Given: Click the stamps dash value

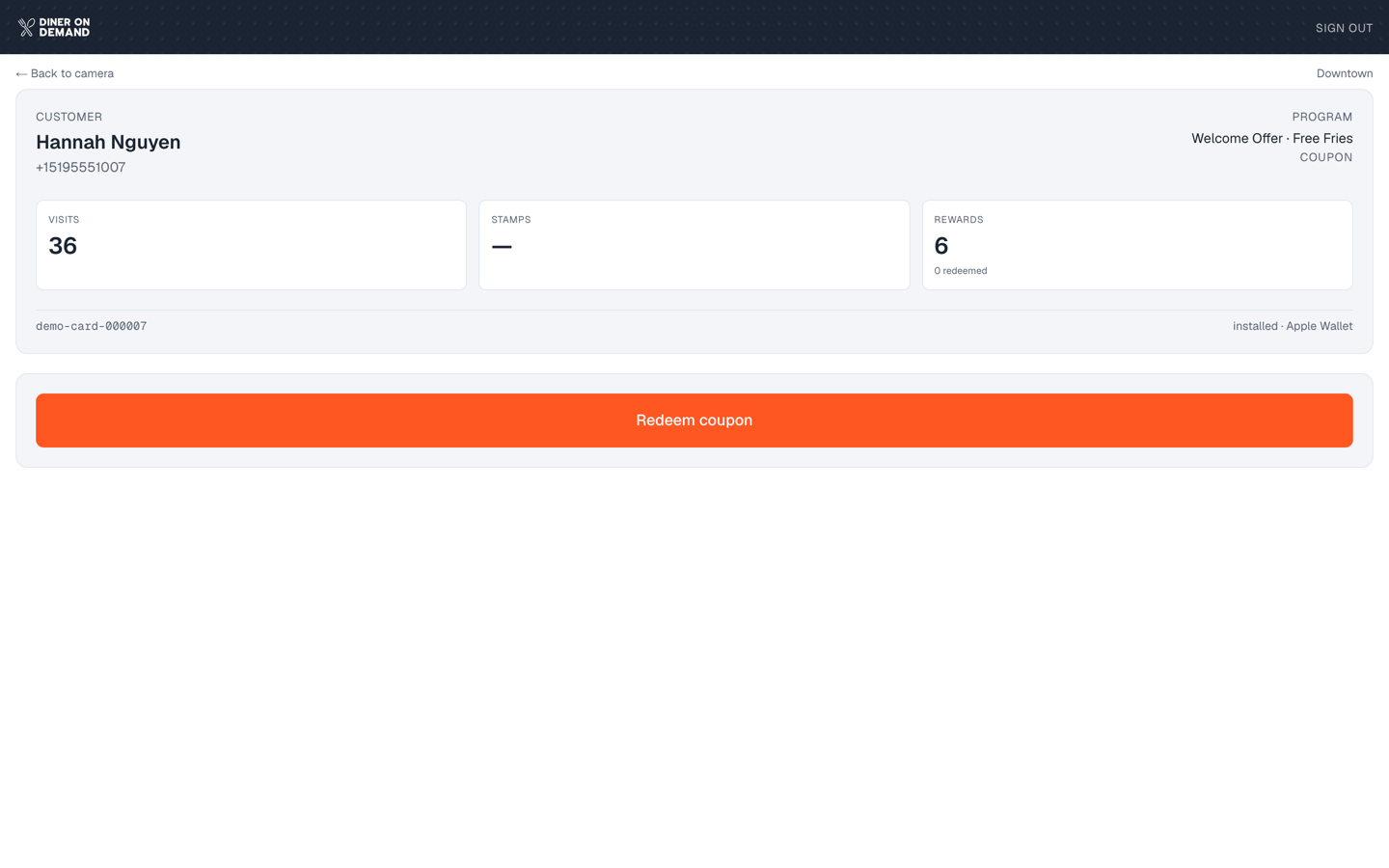Looking at the screenshot, I should tap(502, 247).
